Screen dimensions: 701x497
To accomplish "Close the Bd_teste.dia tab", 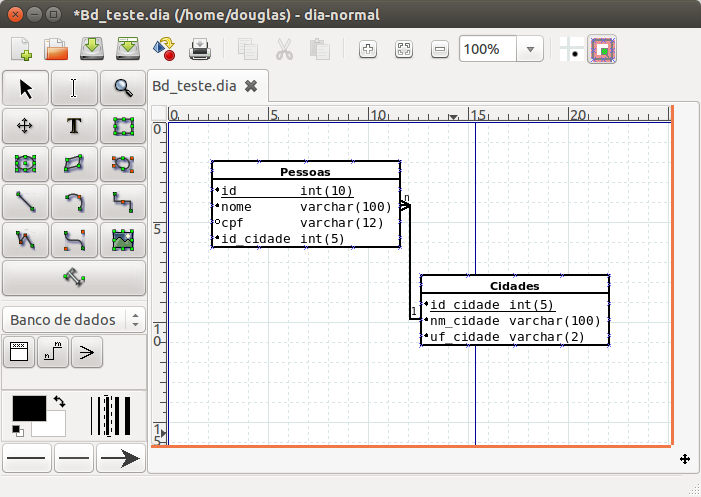I will pos(251,86).
